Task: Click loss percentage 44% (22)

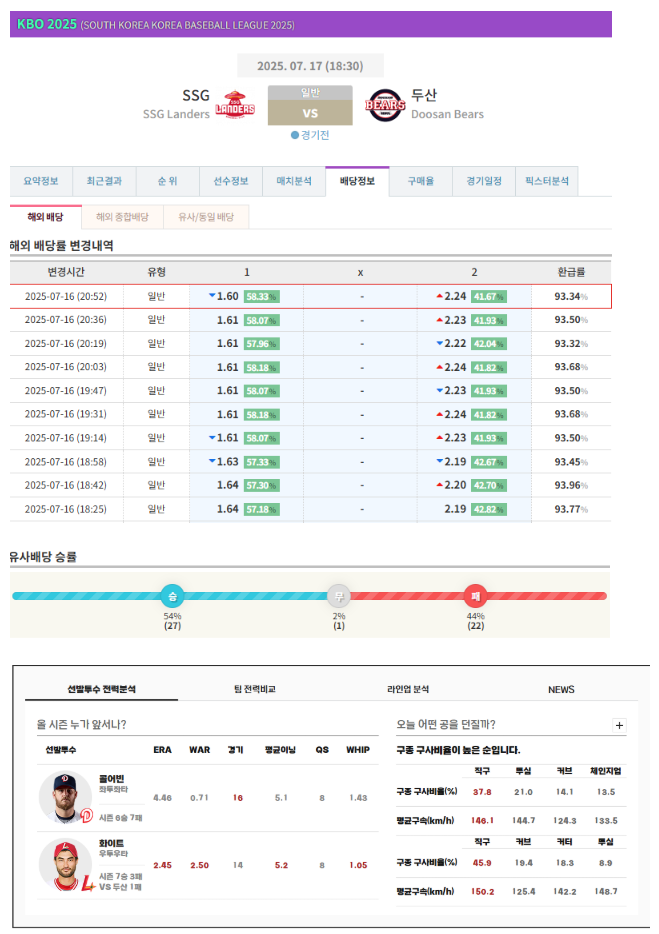Action: click(x=475, y=621)
